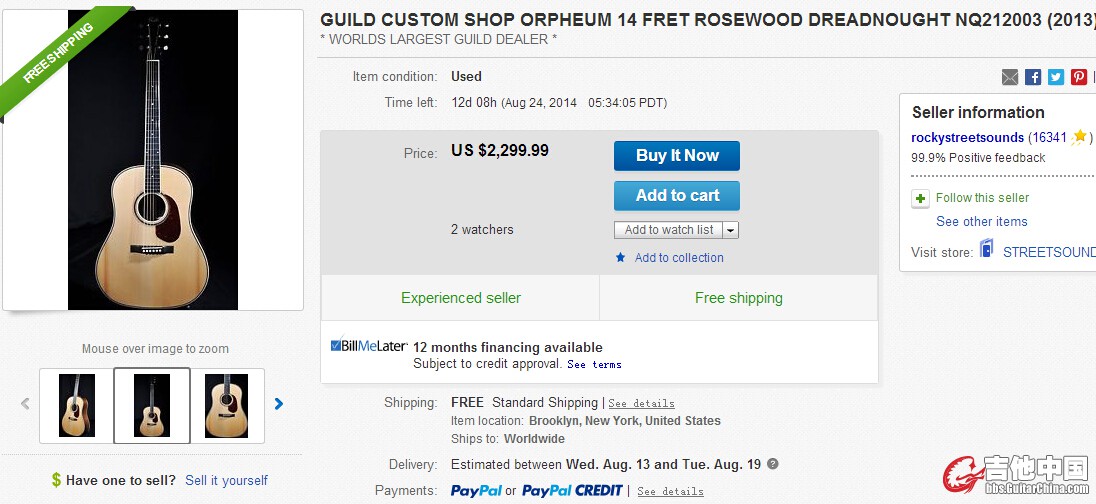The height and width of the screenshot is (504, 1096).
Task: Show previous thumbnails with left arrow
Action: [25, 403]
